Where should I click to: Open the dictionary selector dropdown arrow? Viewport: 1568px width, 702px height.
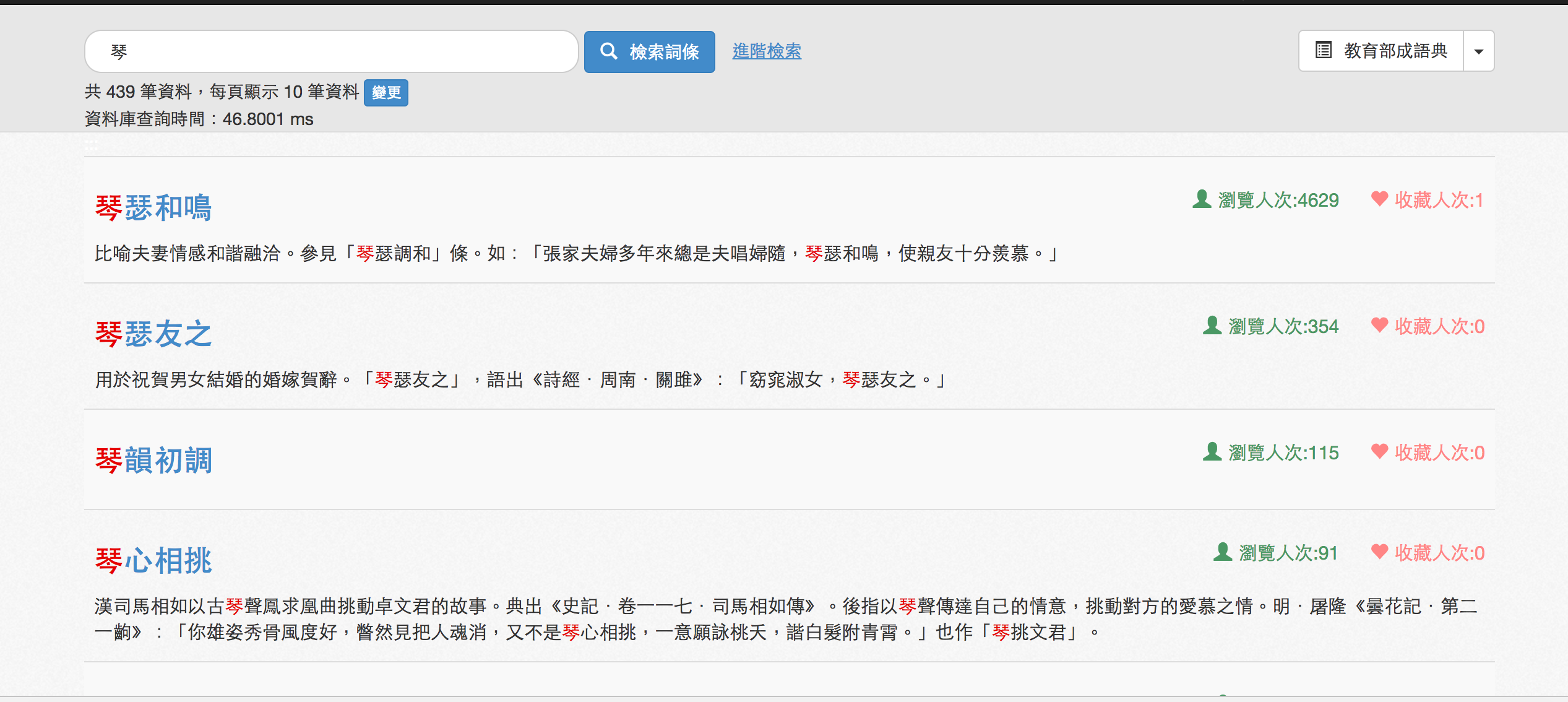[x=1478, y=51]
